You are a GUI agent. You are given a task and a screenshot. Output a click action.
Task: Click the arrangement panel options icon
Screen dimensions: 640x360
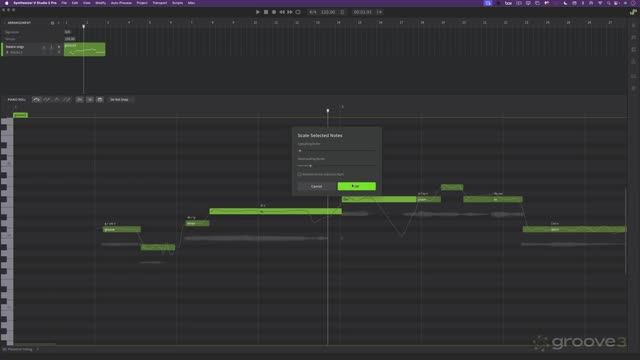pos(52,23)
